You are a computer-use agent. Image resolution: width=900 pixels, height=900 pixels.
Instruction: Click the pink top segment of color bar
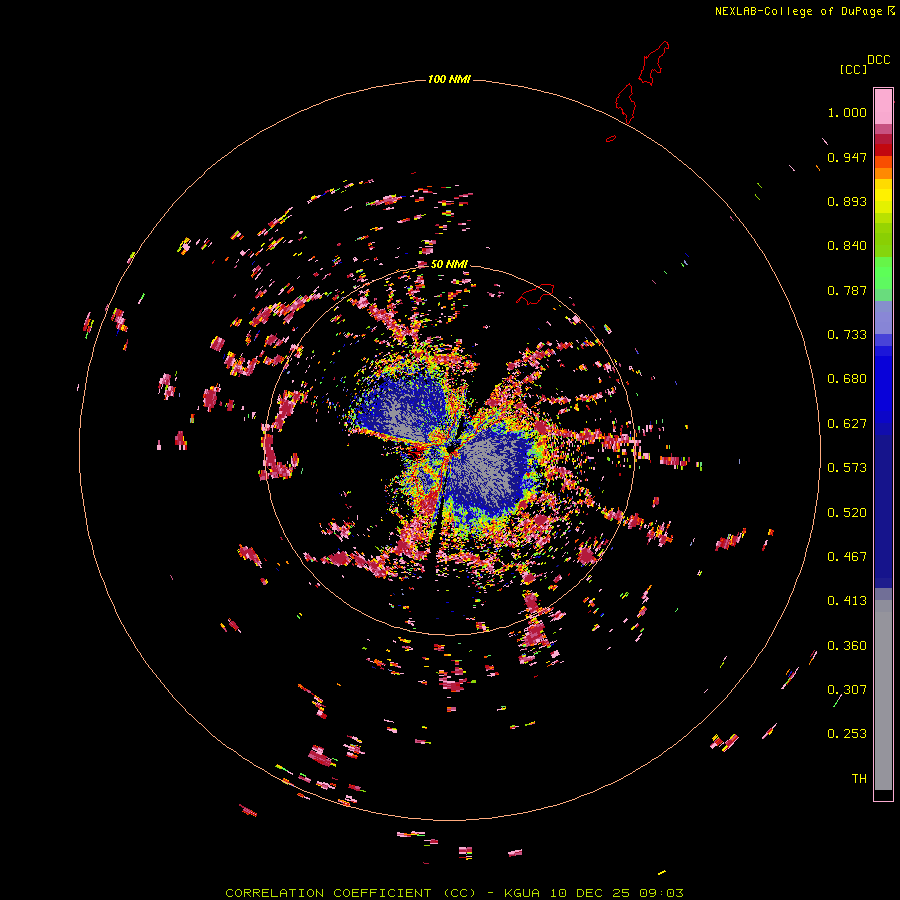[x=883, y=107]
